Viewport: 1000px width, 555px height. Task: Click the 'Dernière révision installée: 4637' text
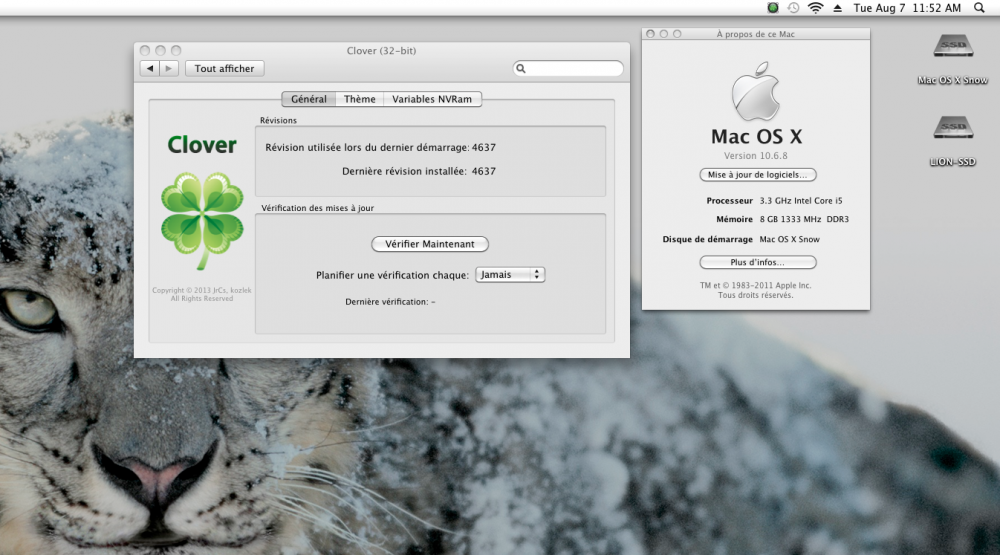(x=419, y=171)
